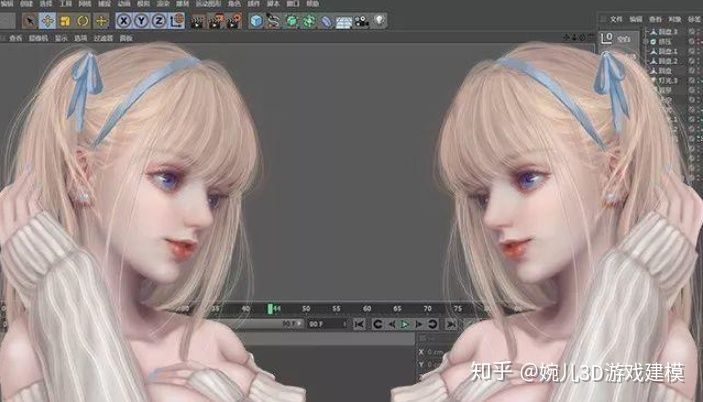Click the 90 F end frame field

pyautogui.click(x=326, y=324)
